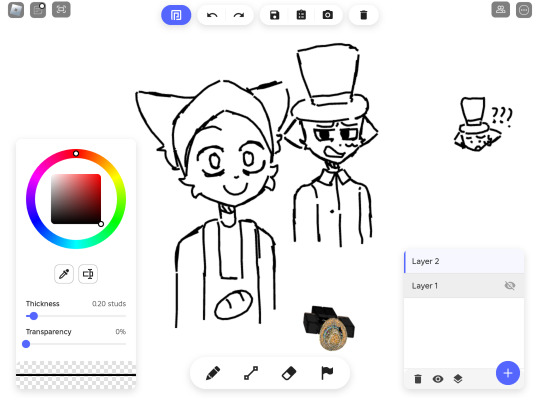The height and width of the screenshot is (405, 540).
Task: Click the text input color icon
Action: [x=88, y=274]
